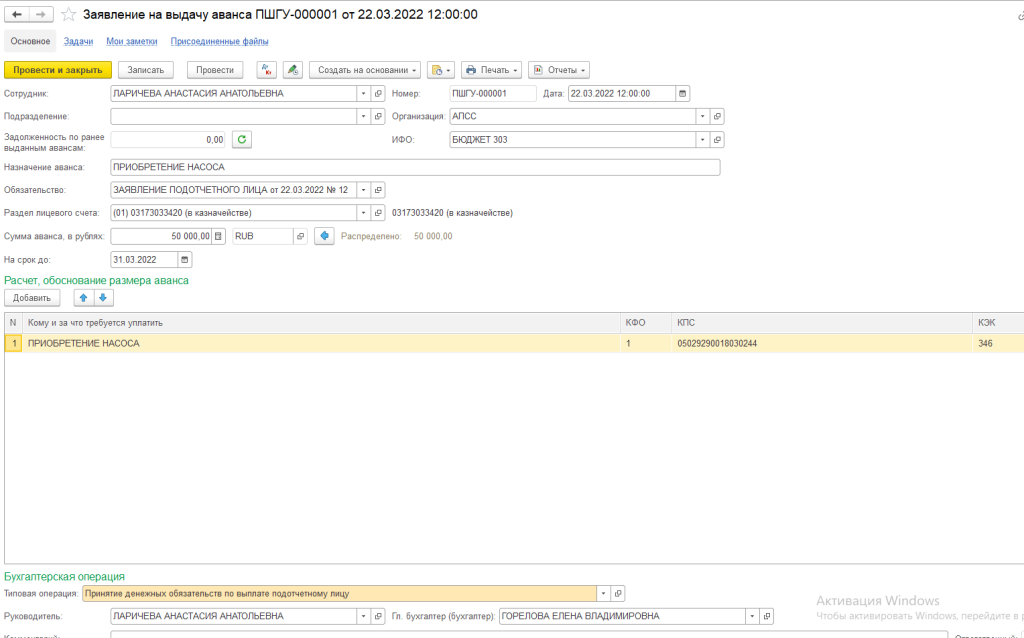
Task: Switch to the Задачи tab
Action: [x=78, y=41]
